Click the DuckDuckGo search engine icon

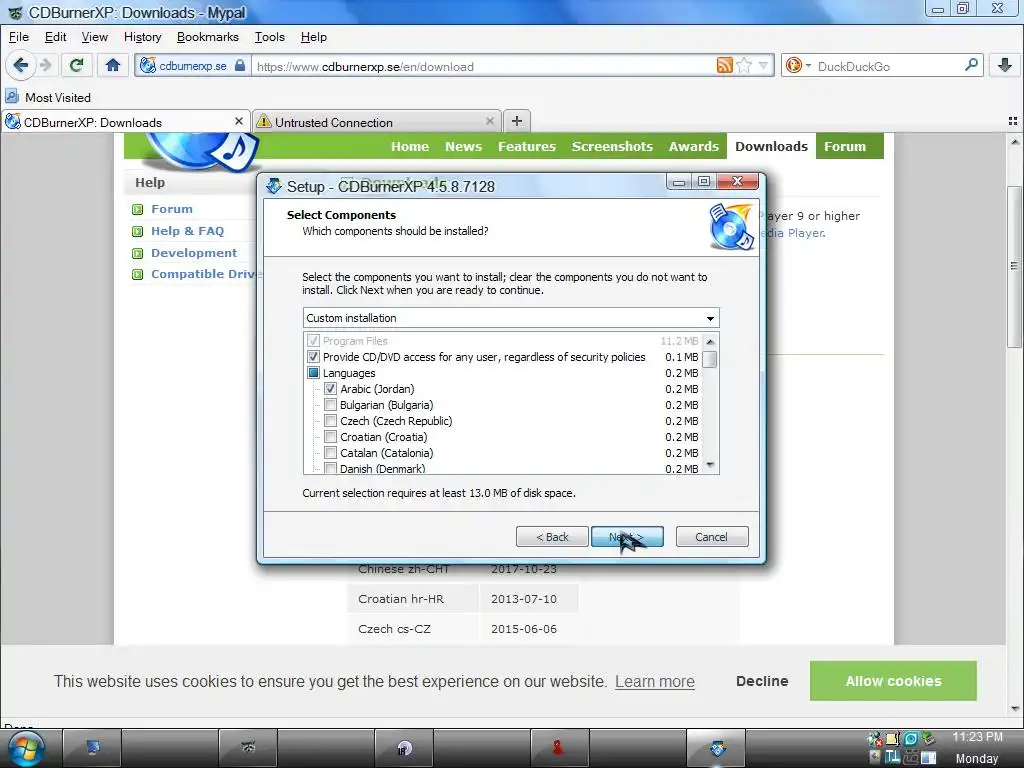pos(793,65)
